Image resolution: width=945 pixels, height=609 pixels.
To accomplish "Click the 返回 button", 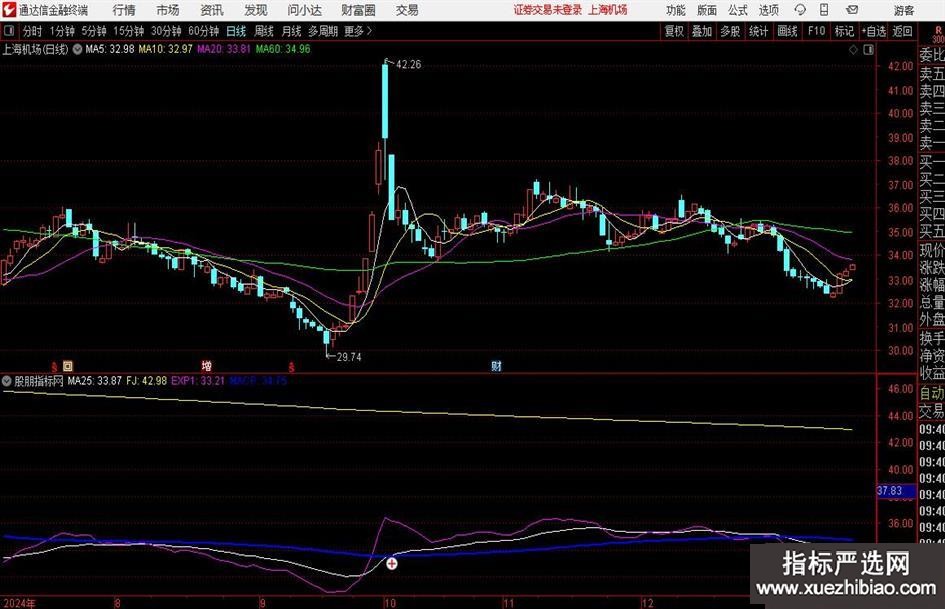I will 902,31.
